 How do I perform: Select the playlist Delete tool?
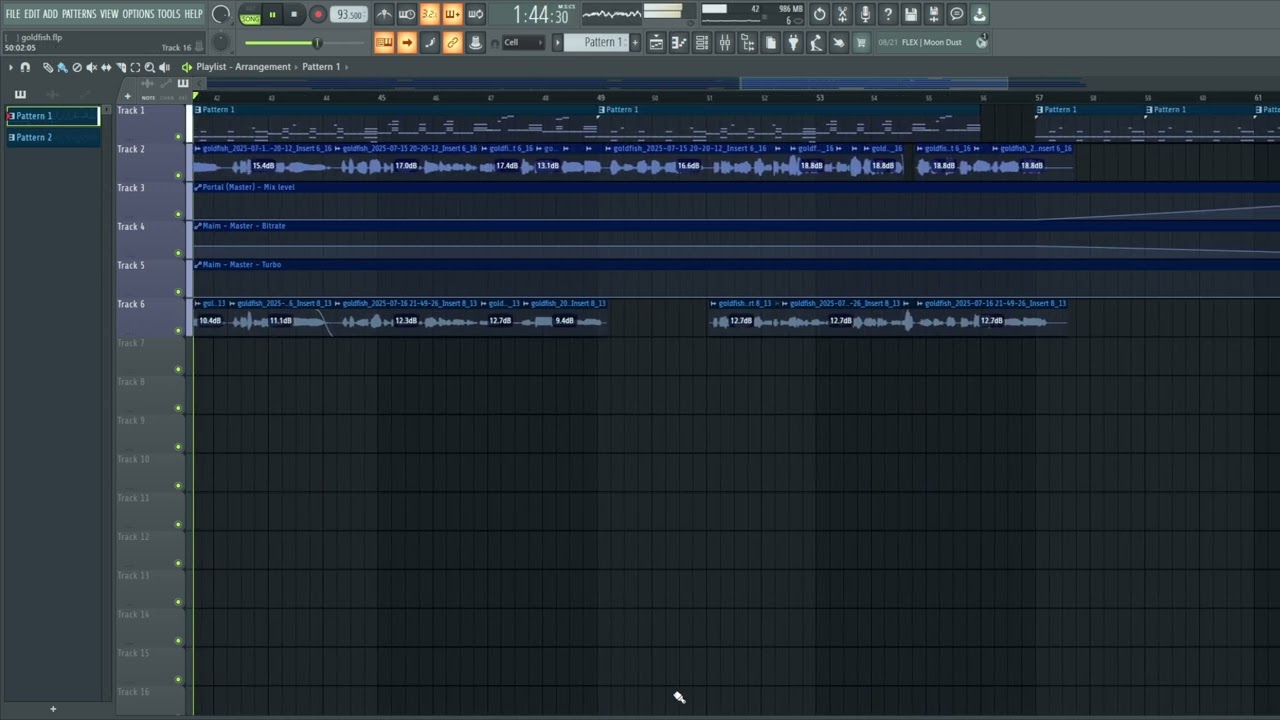pos(77,68)
